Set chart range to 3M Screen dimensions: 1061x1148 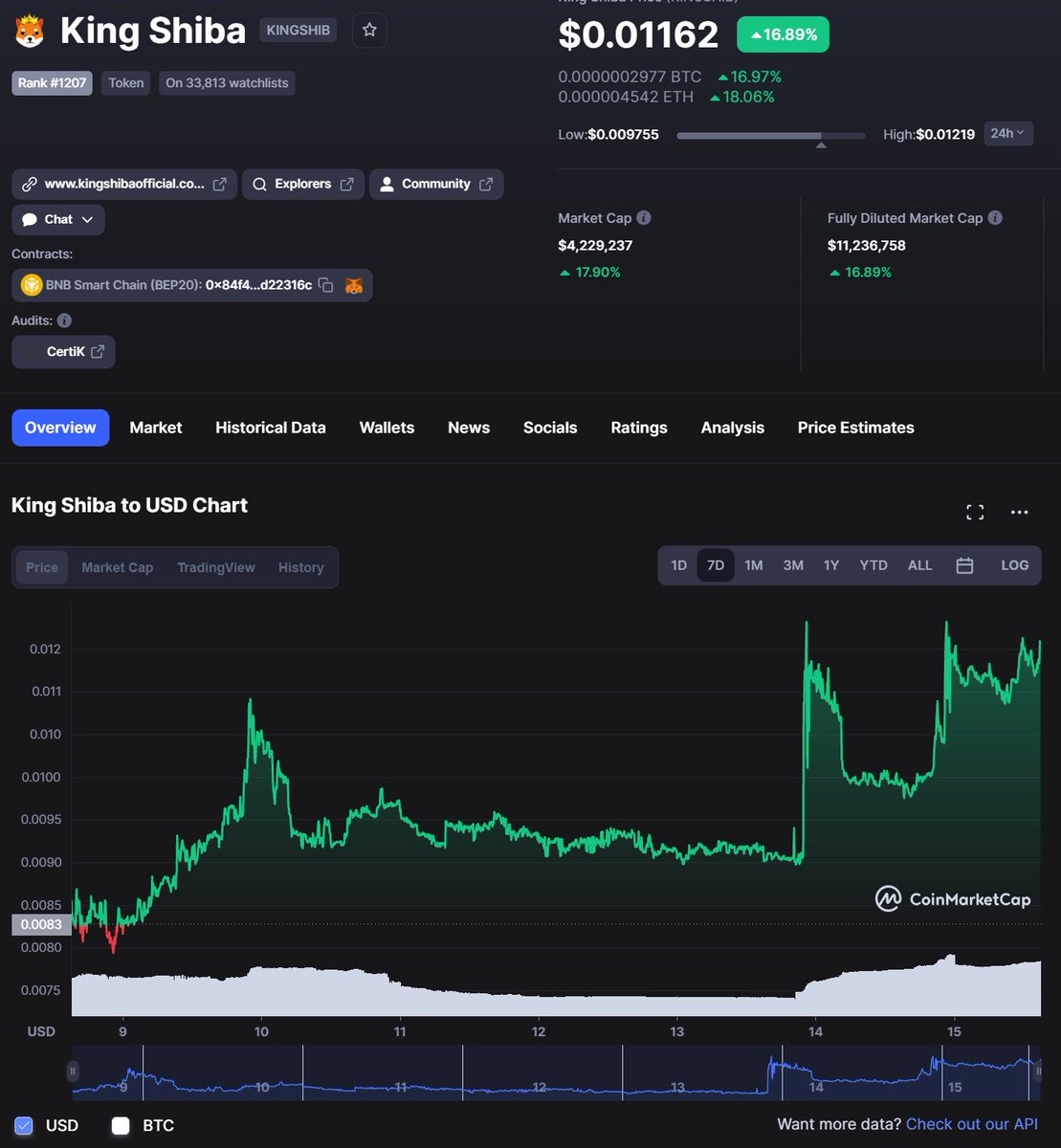coord(793,565)
